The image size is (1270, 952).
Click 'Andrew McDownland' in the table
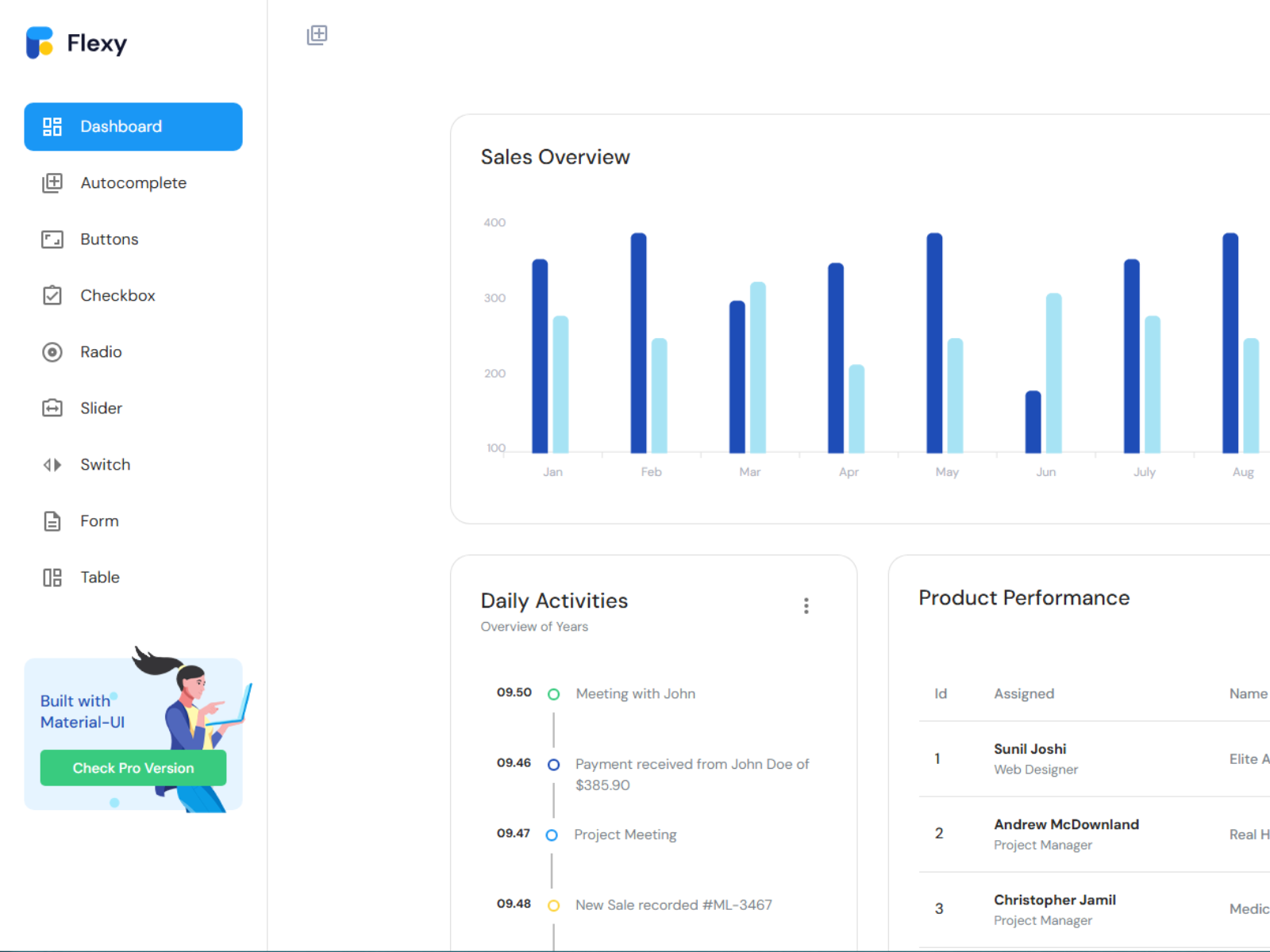tap(1066, 824)
